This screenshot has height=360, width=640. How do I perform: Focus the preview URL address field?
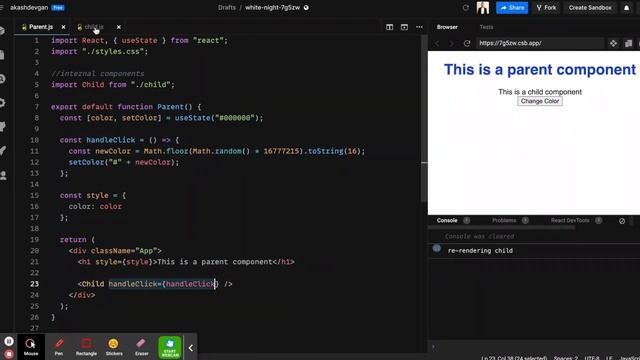540,43
